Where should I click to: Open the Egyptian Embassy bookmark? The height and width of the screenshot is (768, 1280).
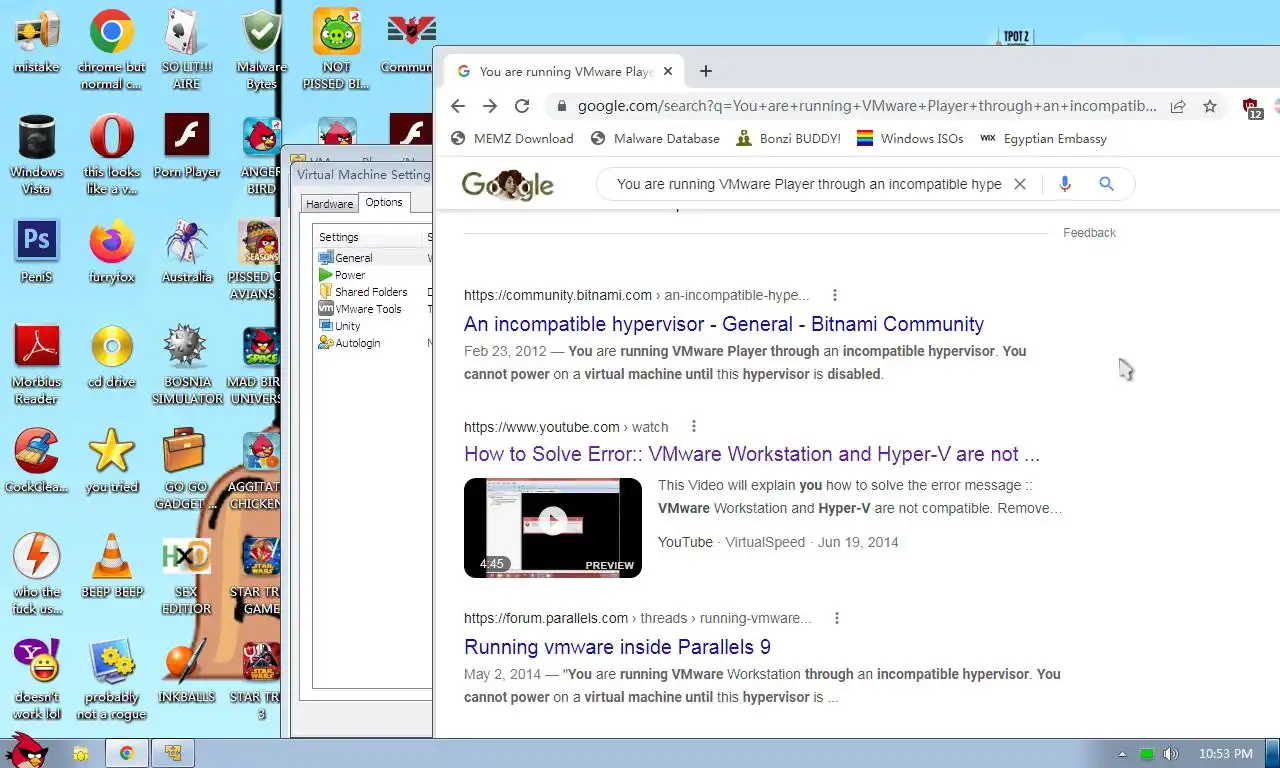1043,139
